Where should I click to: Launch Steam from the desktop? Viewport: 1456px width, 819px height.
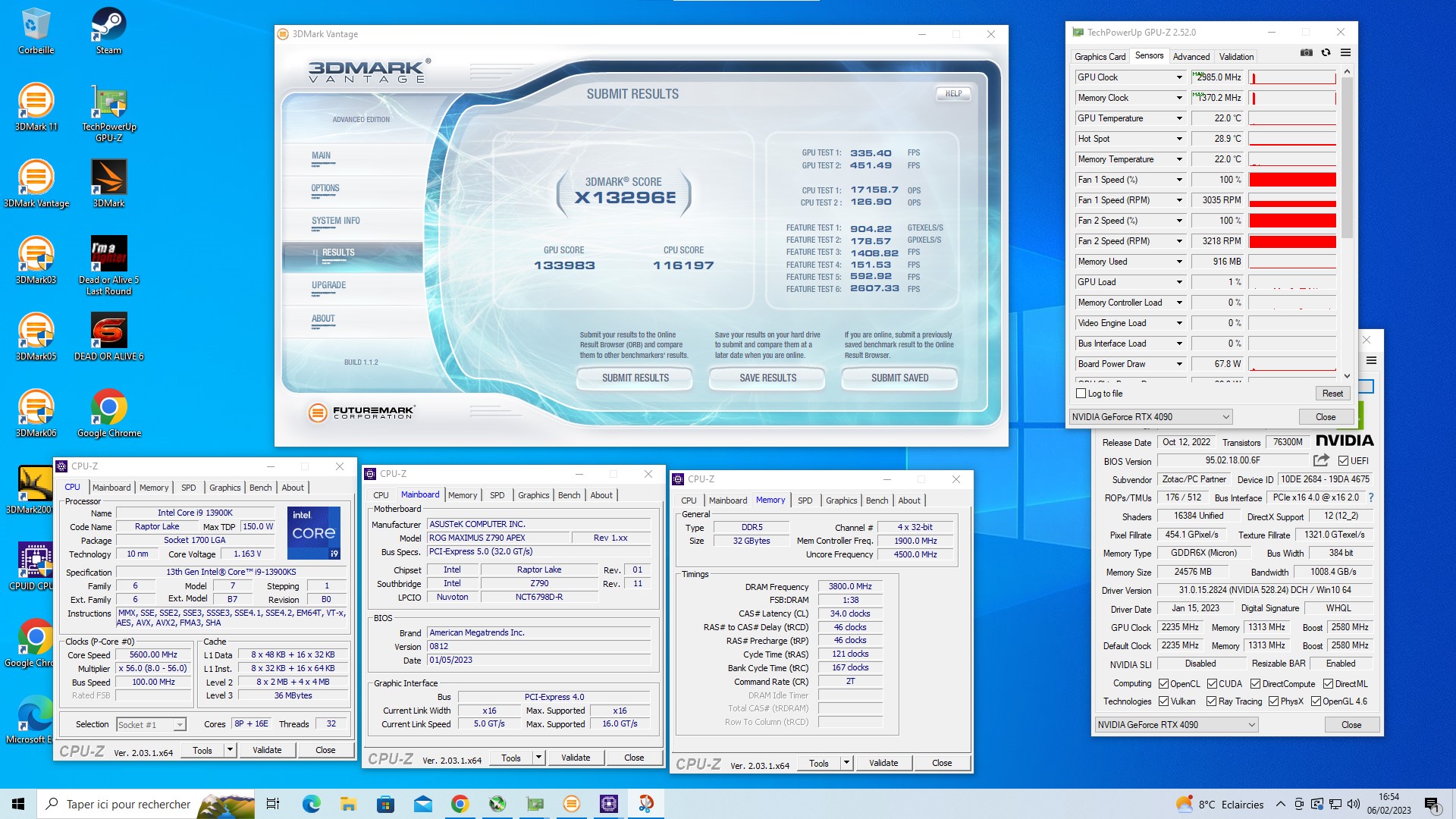108,31
